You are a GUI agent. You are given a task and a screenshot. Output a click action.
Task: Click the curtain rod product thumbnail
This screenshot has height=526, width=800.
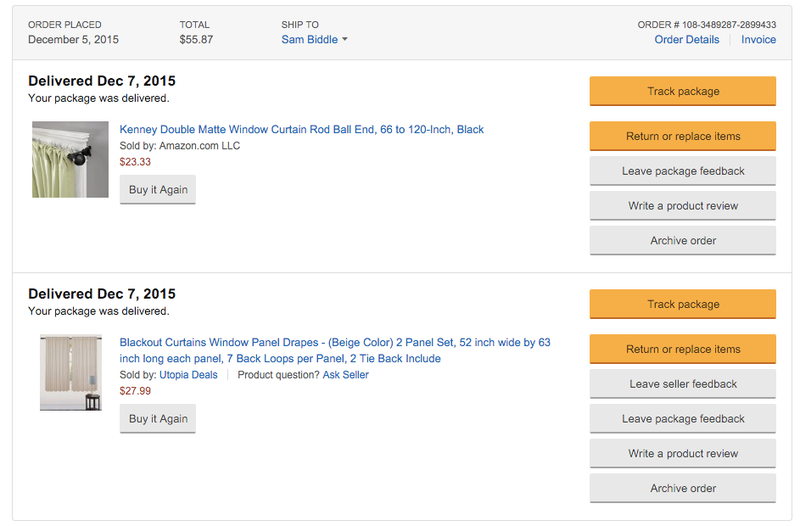pyautogui.click(x=70, y=159)
